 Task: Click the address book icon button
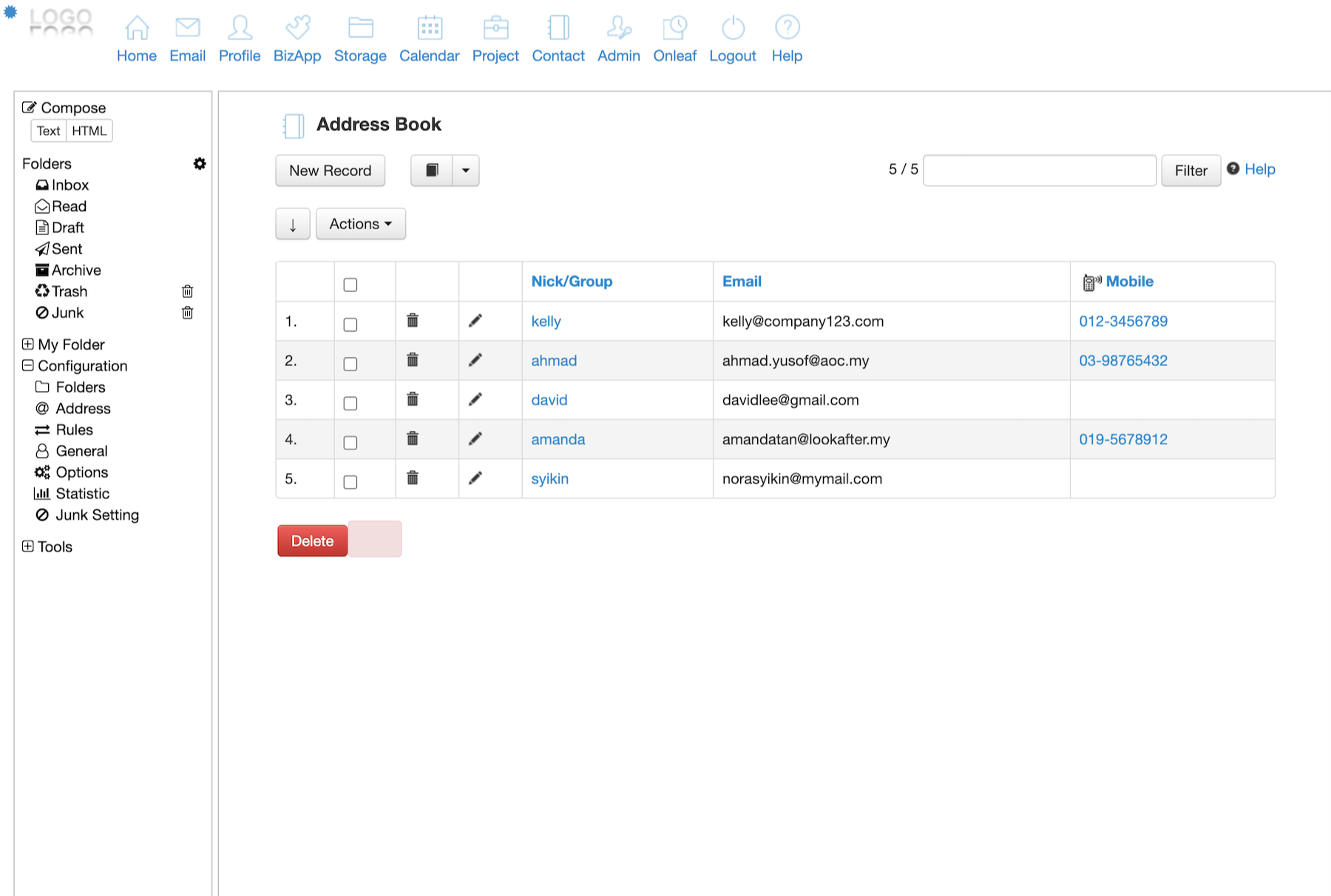tap(432, 171)
